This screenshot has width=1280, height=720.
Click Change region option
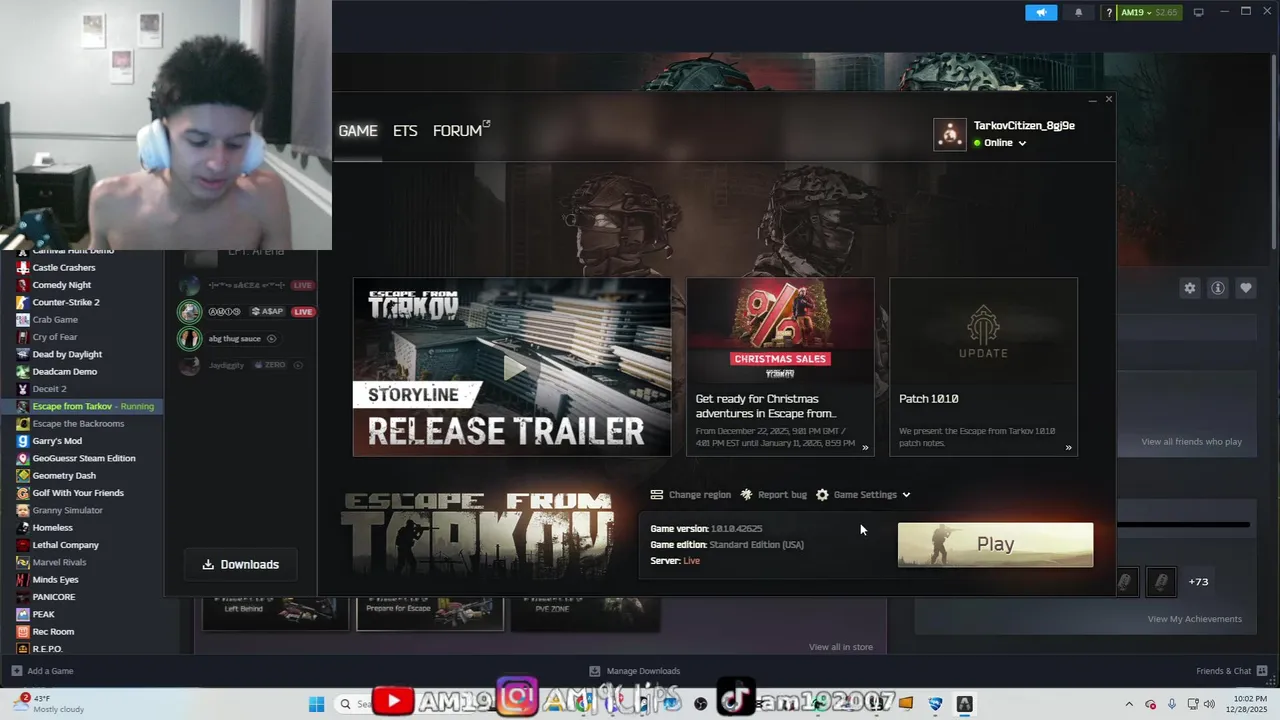(x=691, y=495)
